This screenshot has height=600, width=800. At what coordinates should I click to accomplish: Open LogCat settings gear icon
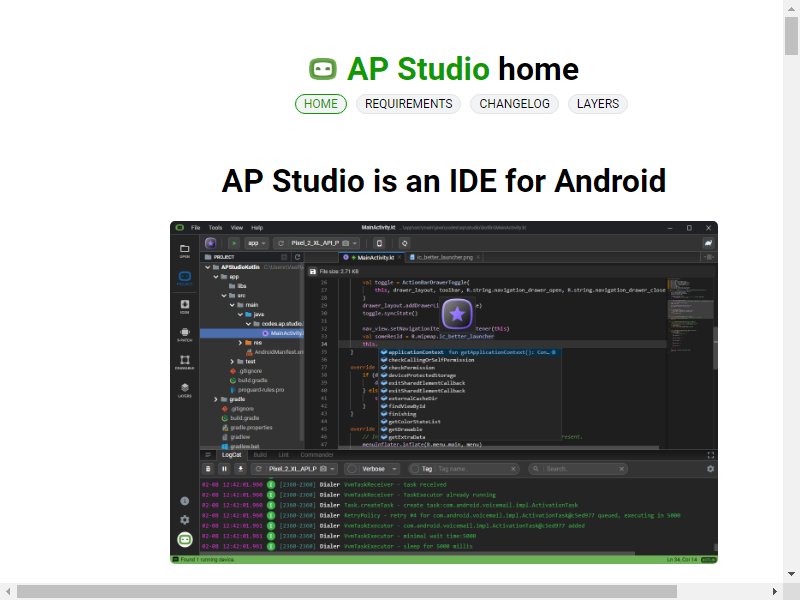click(710, 469)
